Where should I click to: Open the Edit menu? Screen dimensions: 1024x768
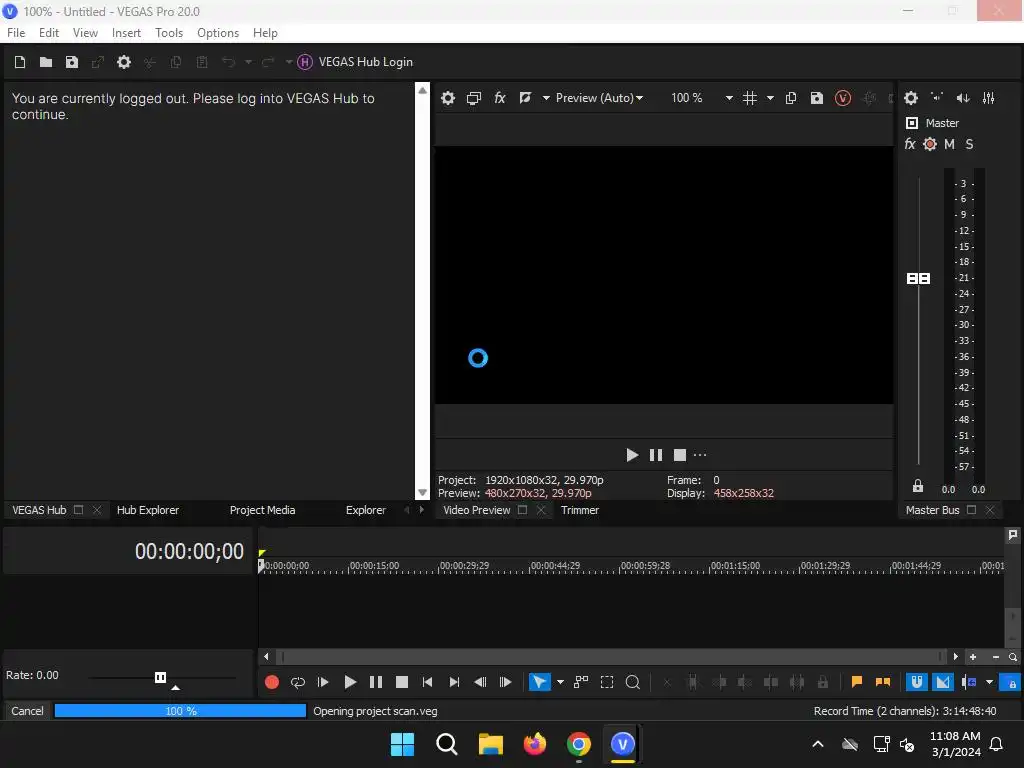tap(49, 33)
